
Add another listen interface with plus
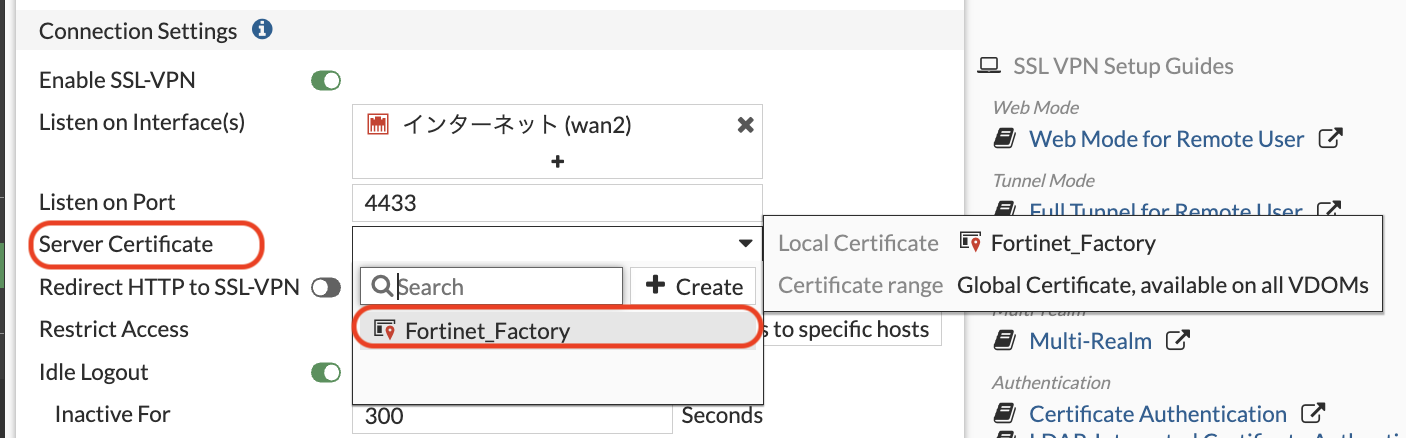click(558, 161)
